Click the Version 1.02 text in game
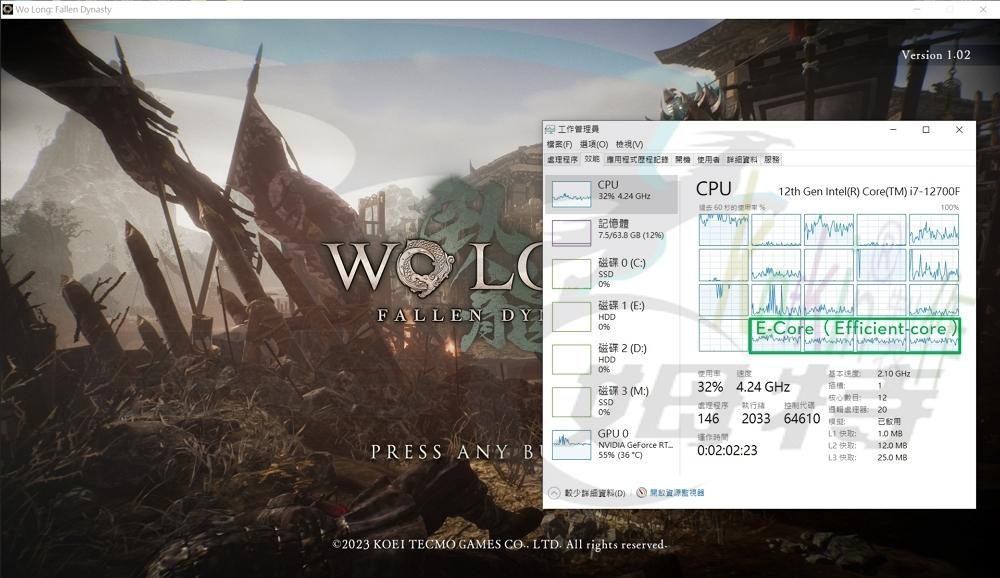 point(936,55)
